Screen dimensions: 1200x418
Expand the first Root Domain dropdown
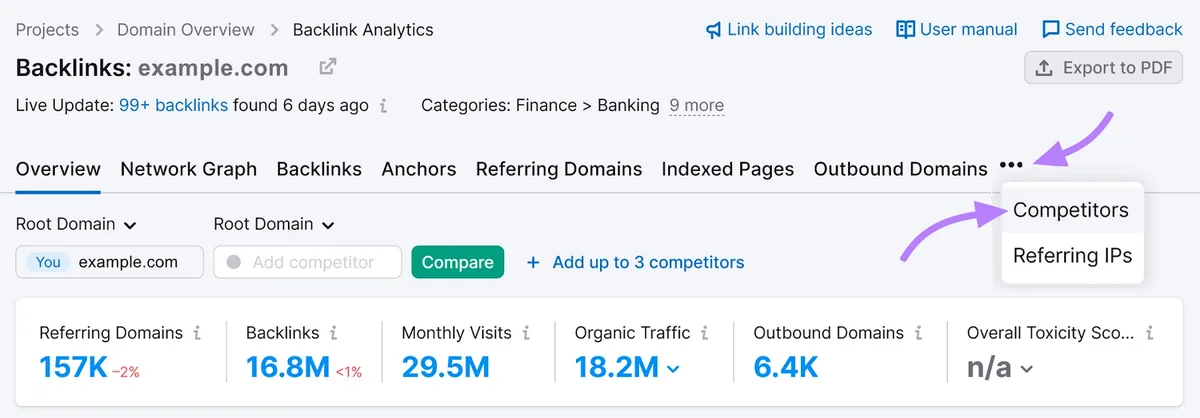click(76, 224)
